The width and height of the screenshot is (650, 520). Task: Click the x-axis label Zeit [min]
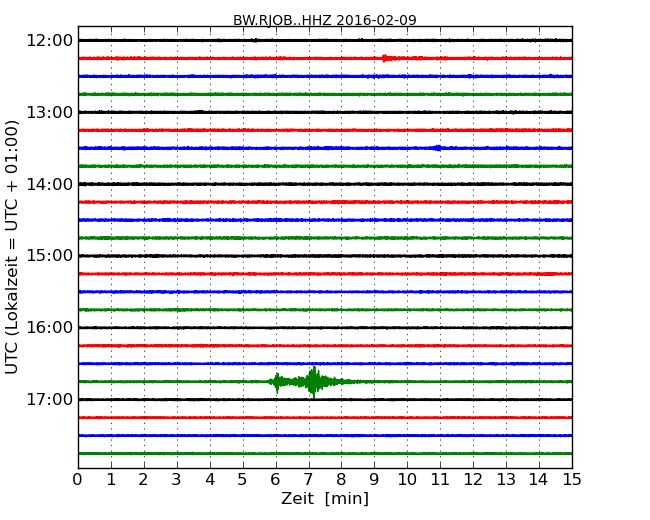pos(325,498)
